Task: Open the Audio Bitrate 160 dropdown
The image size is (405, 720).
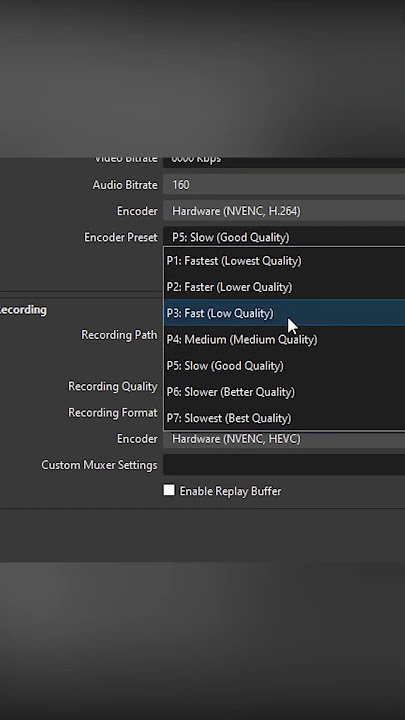Action: [x=284, y=185]
